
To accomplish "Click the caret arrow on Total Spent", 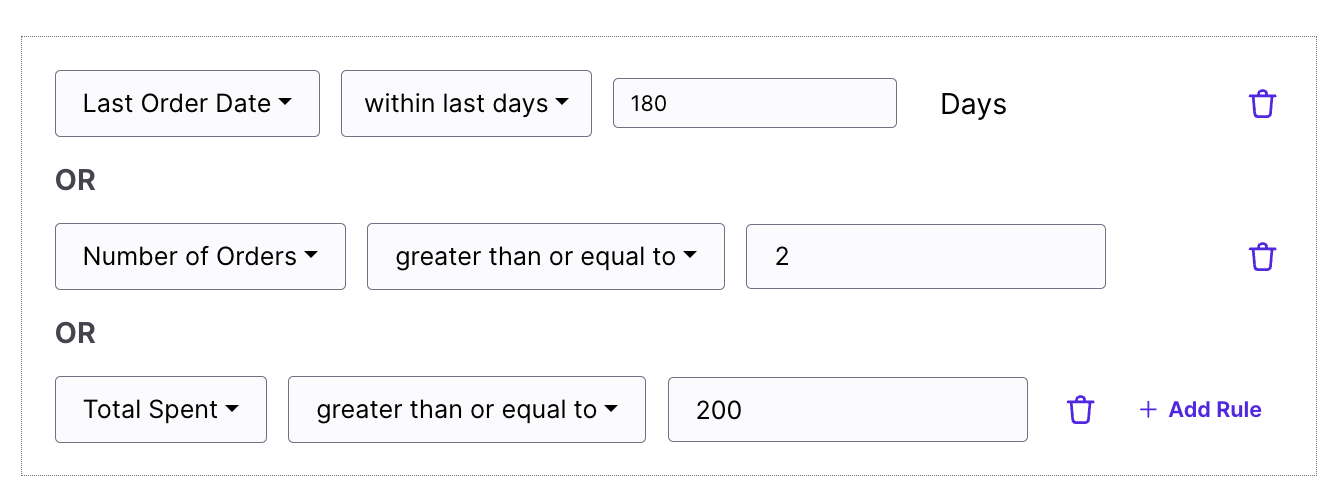I will point(232,410).
